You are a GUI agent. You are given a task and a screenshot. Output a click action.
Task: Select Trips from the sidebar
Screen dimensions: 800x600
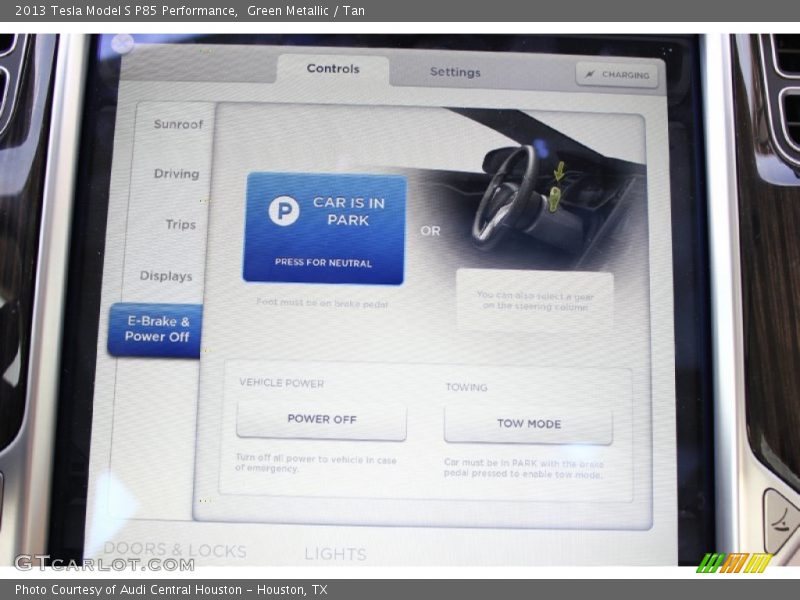[179, 225]
